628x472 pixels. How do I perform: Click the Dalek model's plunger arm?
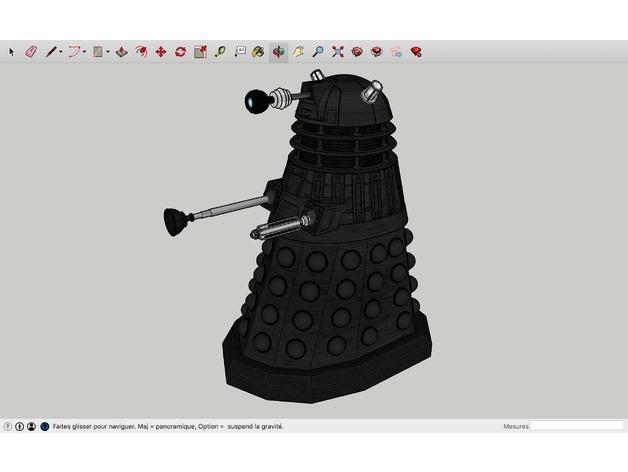pos(217,211)
